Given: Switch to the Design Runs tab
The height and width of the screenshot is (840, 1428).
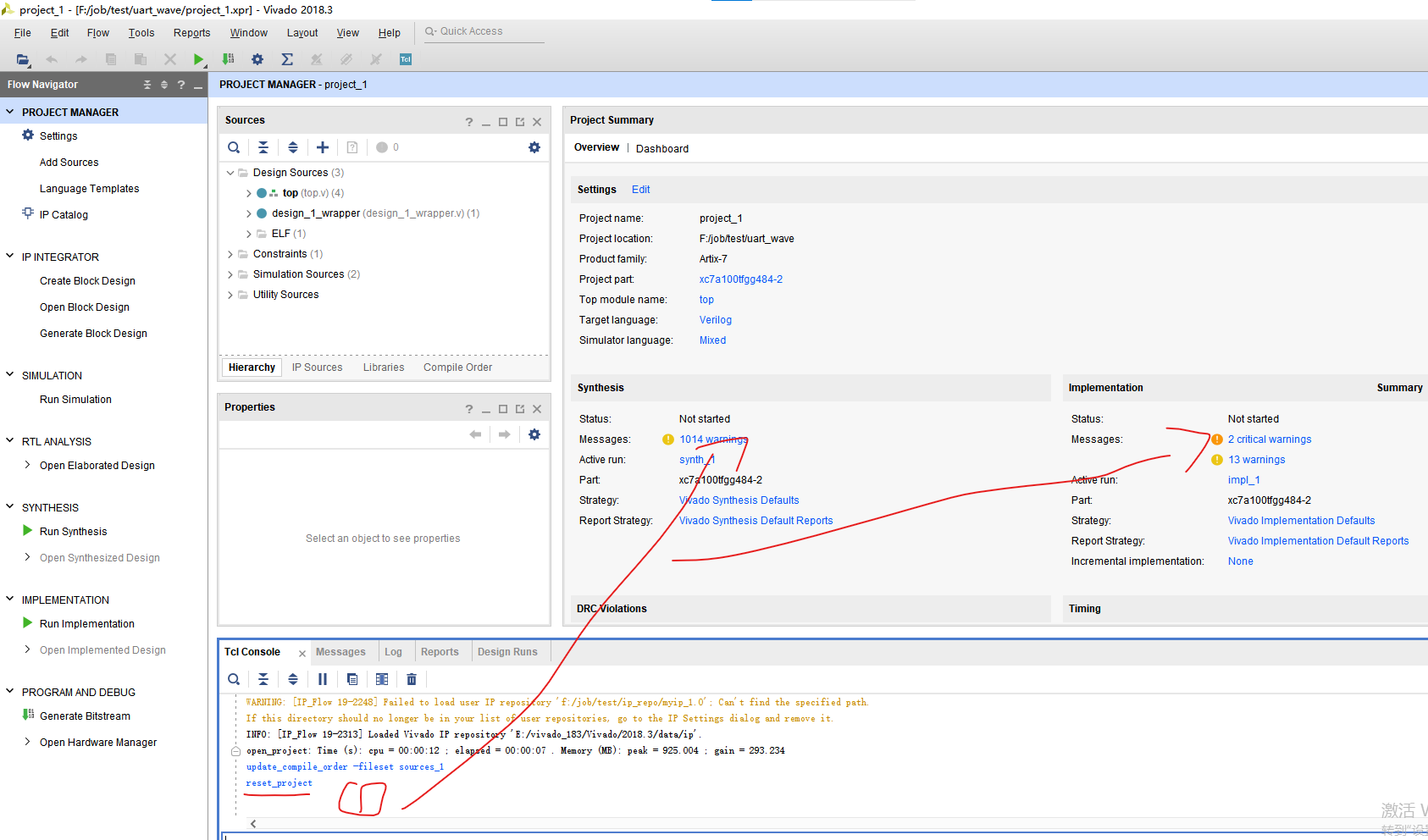Looking at the screenshot, I should 507,652.
